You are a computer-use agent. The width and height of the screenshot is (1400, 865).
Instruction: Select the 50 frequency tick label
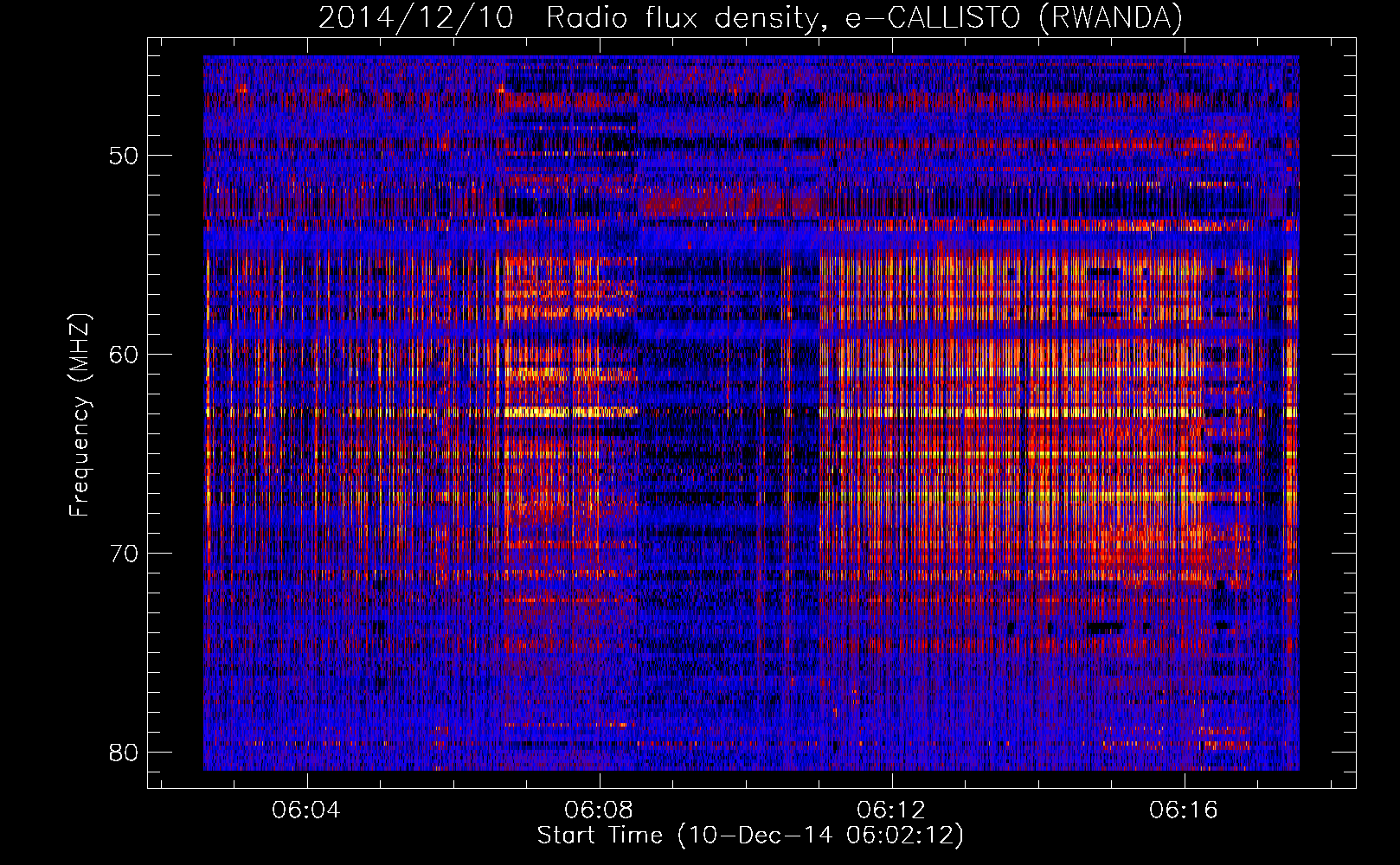coord(125,157)
